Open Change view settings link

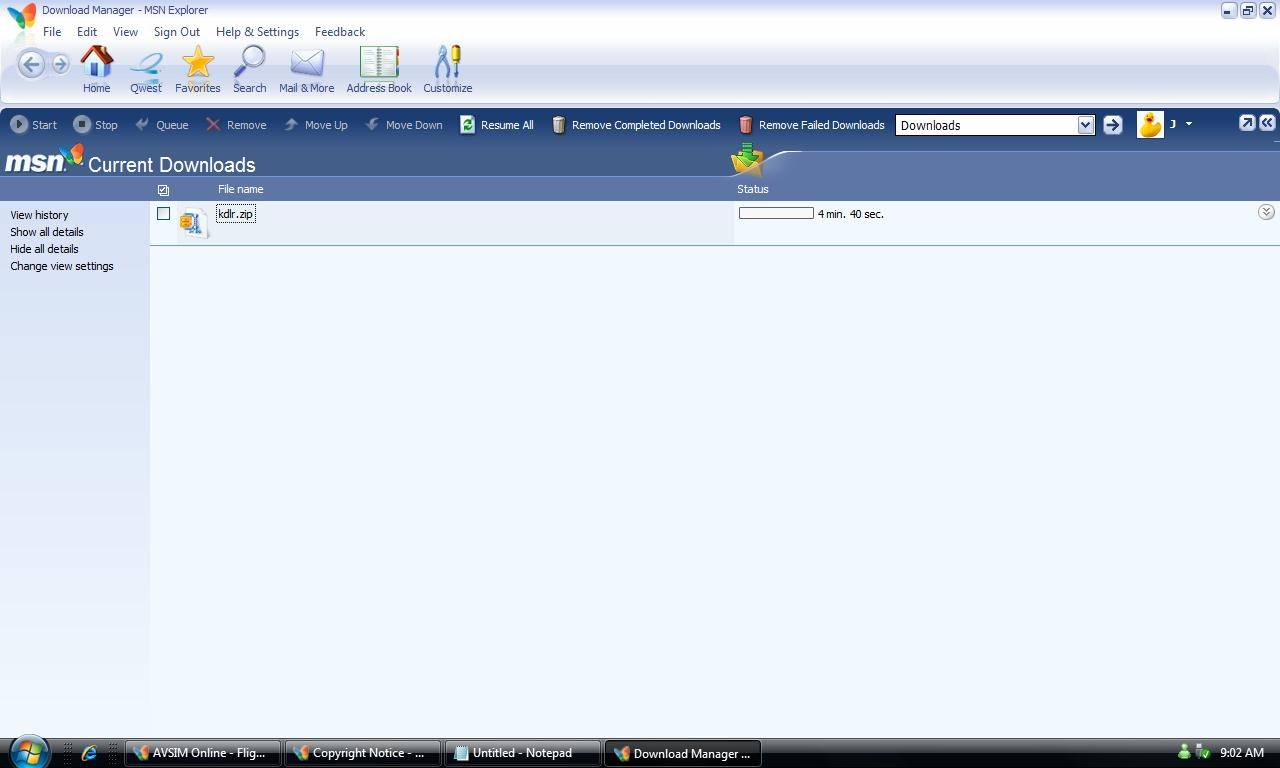point(62,266)
